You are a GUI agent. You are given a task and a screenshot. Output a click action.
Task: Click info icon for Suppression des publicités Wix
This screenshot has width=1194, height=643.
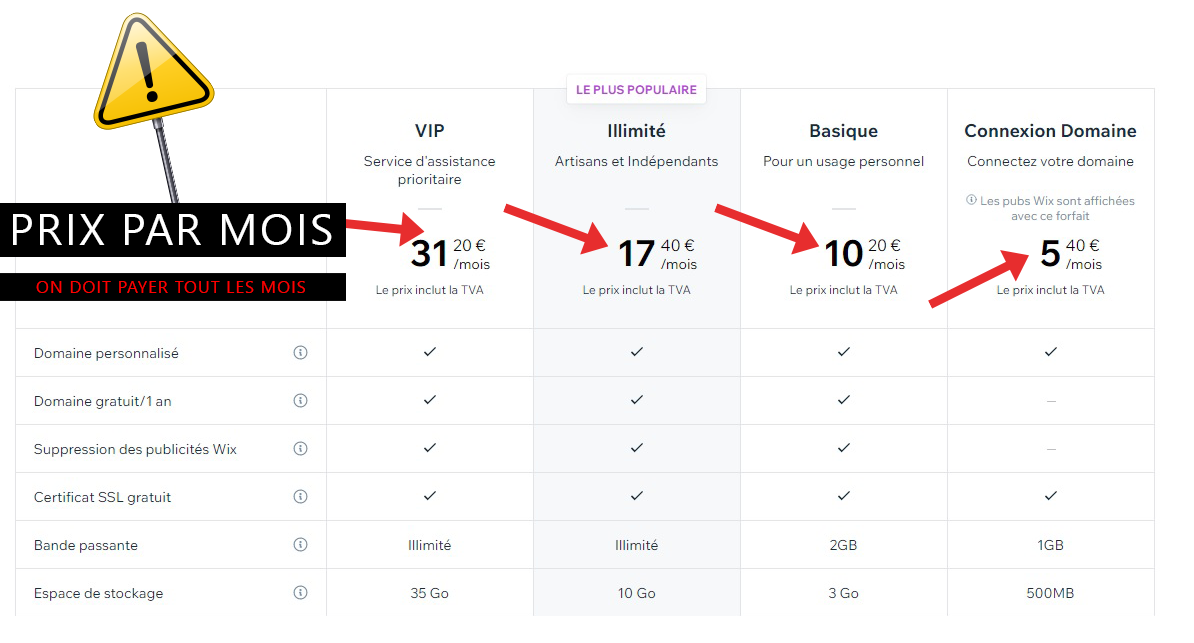300,449
